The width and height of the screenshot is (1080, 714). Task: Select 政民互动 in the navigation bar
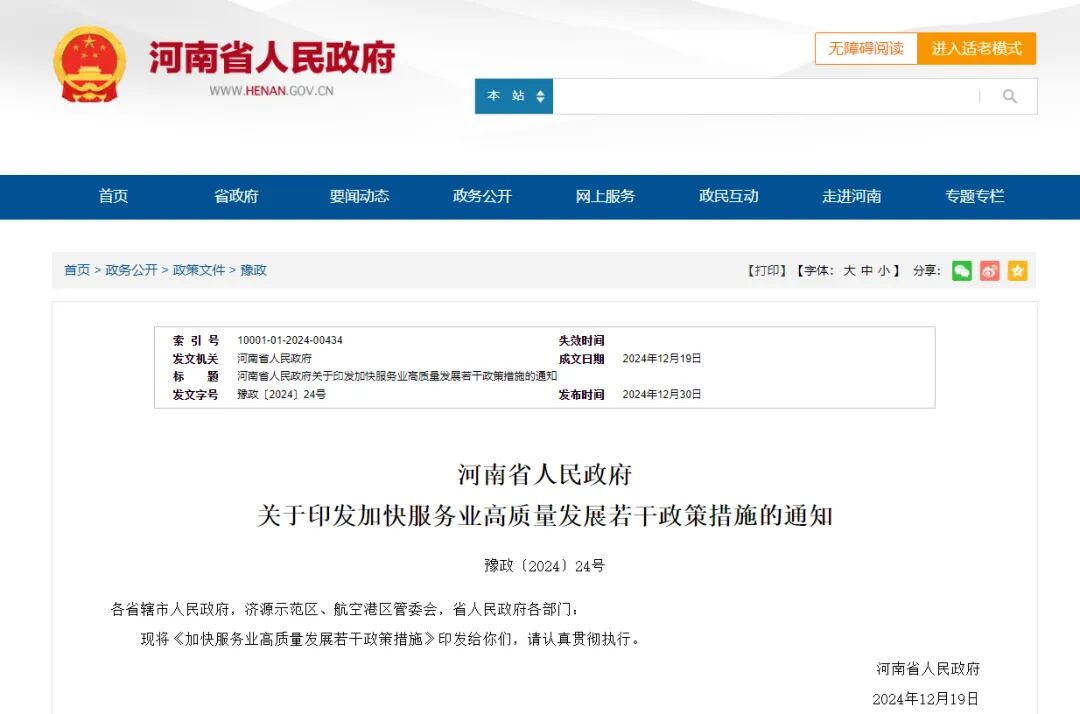(x=728, y=197)
